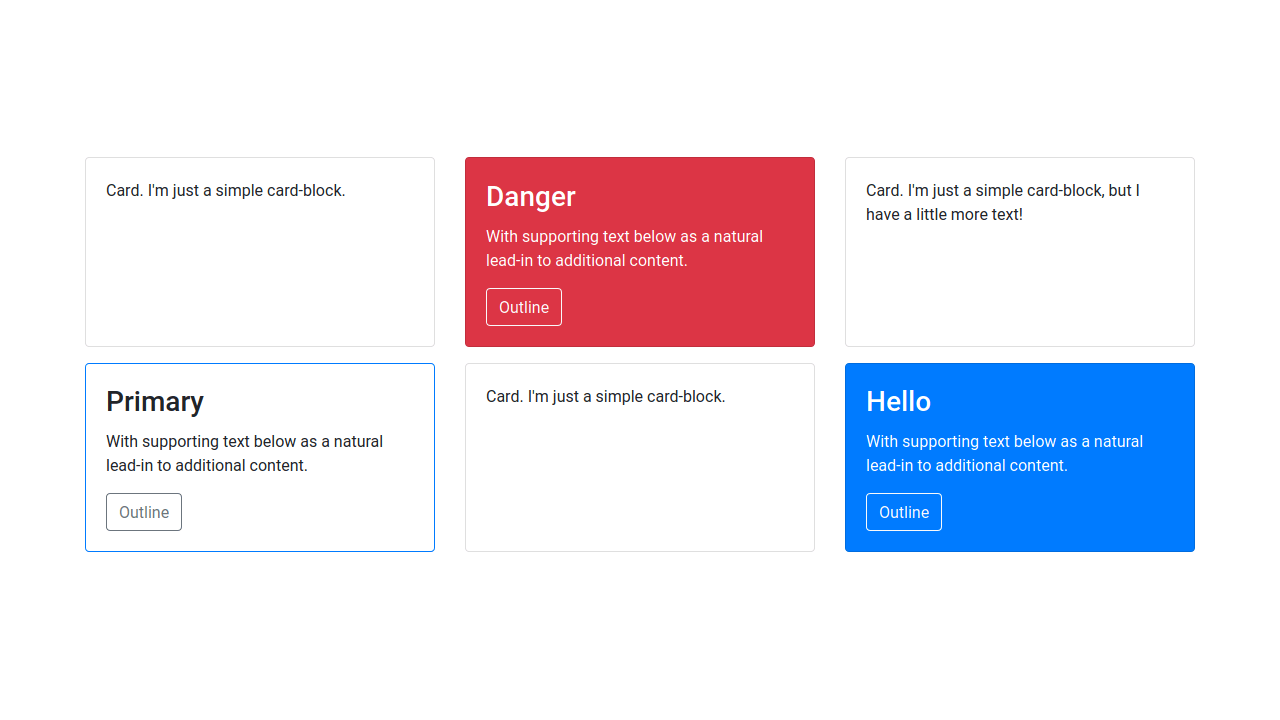Click the Outline button in the Hello card
The image size is (1280, 720).
pos(904,512)
